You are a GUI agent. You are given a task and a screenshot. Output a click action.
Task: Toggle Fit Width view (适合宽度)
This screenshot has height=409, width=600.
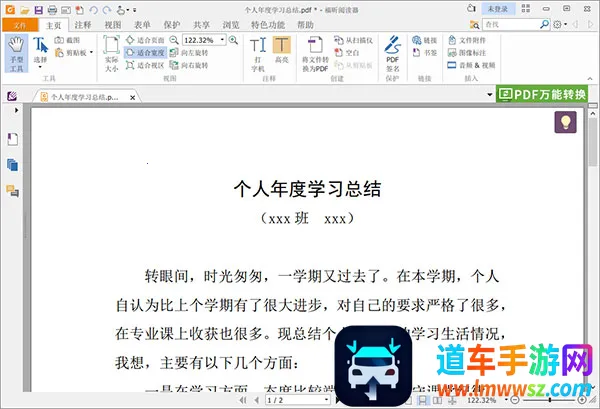click(x=147, y=52)
